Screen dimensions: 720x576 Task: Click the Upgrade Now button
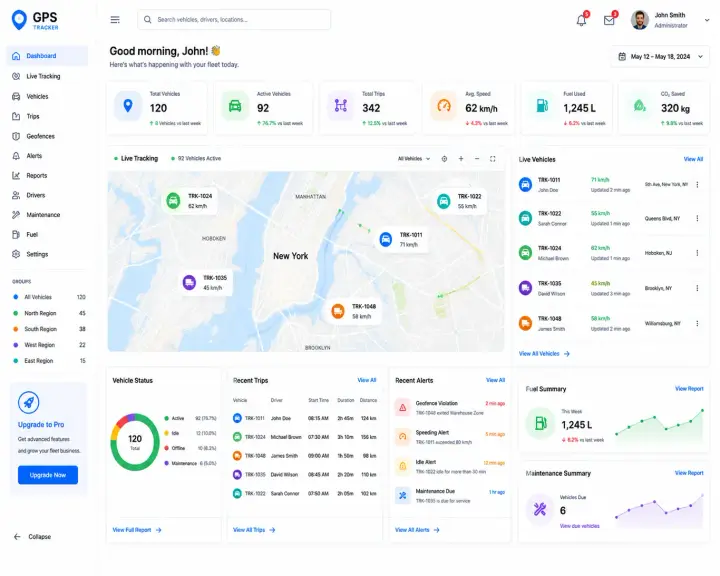point(48,475)
